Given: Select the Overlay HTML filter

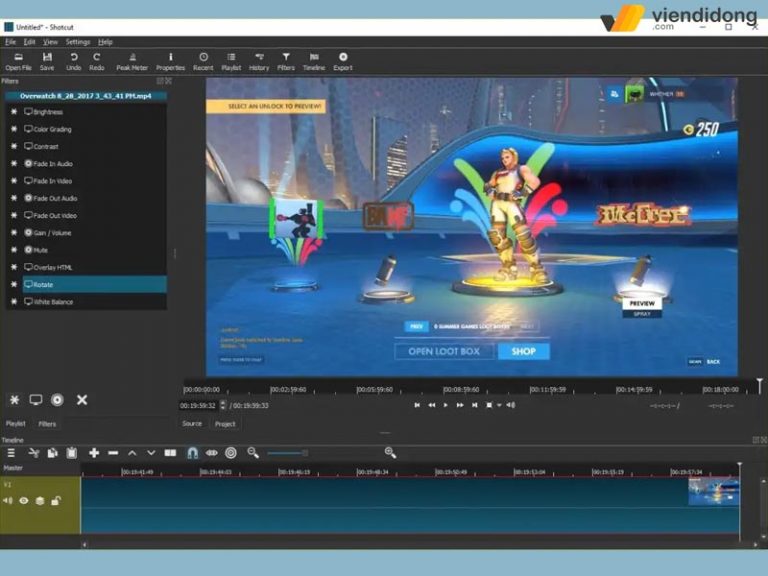Looking at the screenshot, I should coord(95,267).
